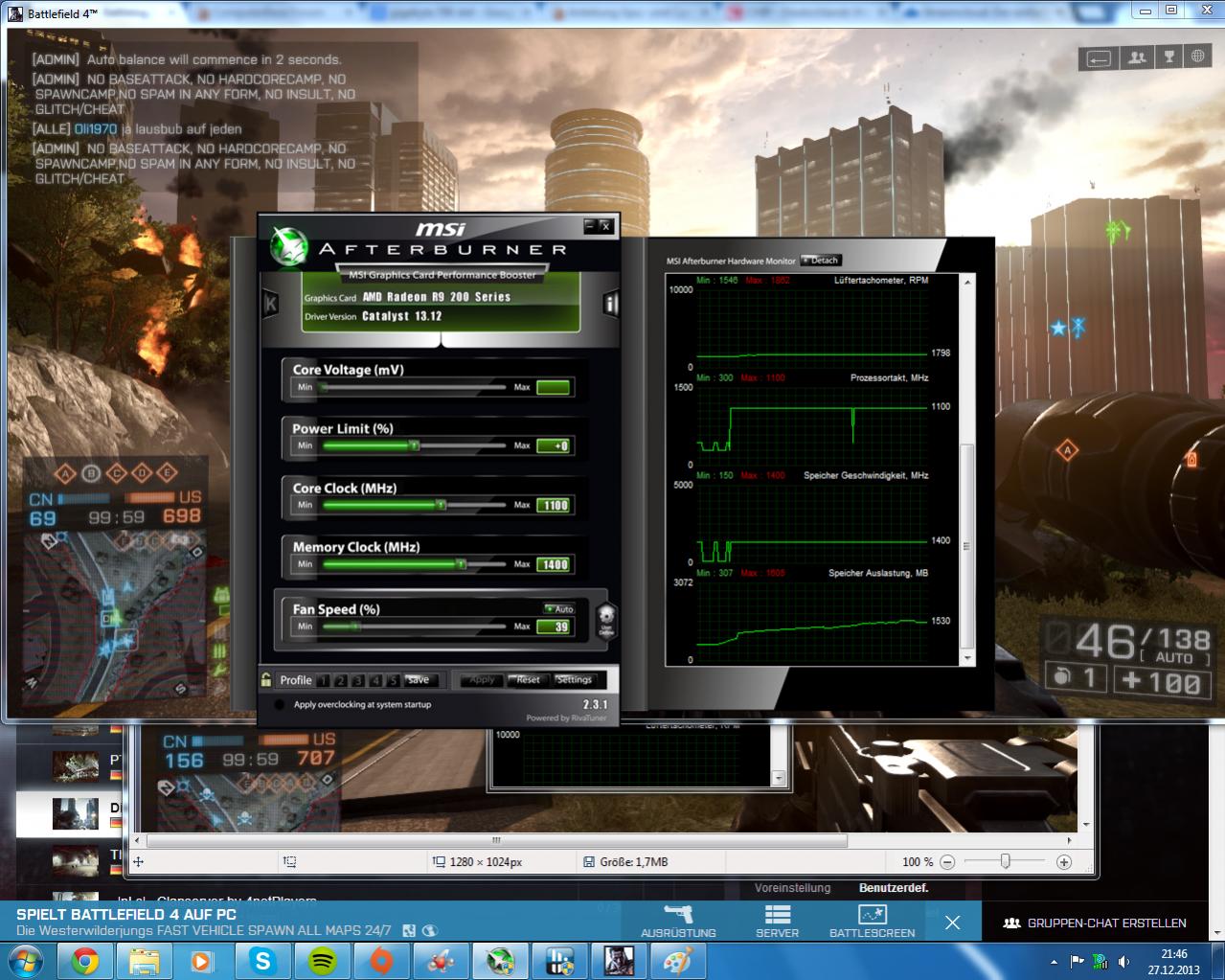The image size is (1225, 980).
Task: Show hidden tray icons arrow
Action: pos(1055,962)
